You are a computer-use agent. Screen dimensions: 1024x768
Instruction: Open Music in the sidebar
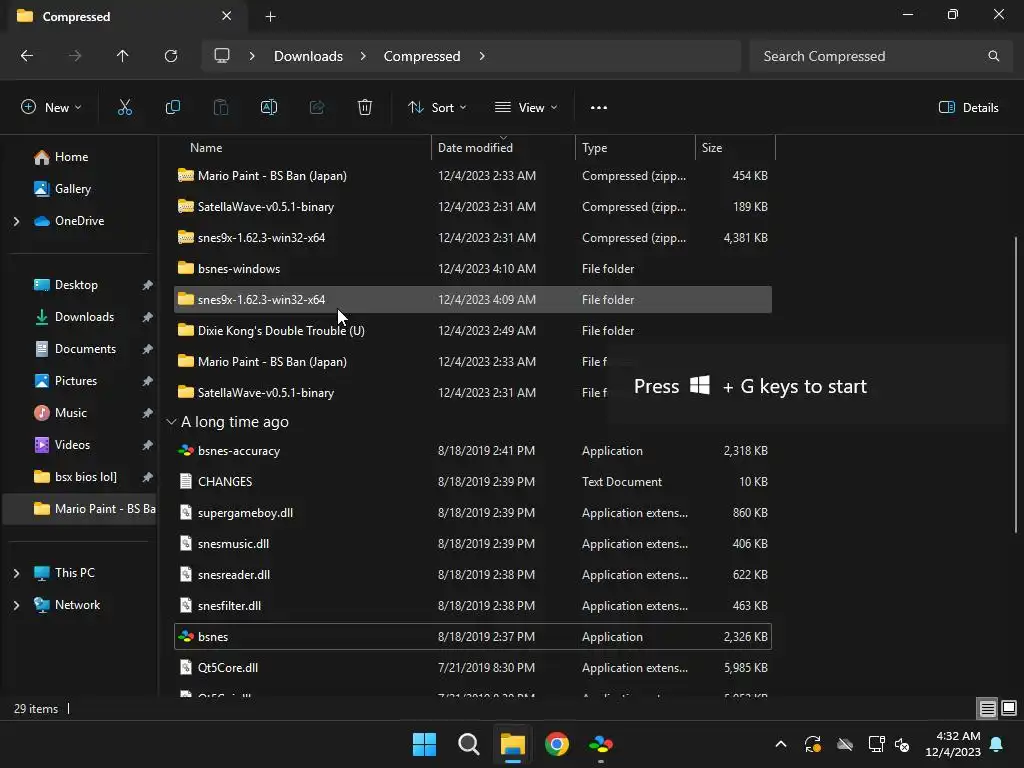[x=79, y=413]
